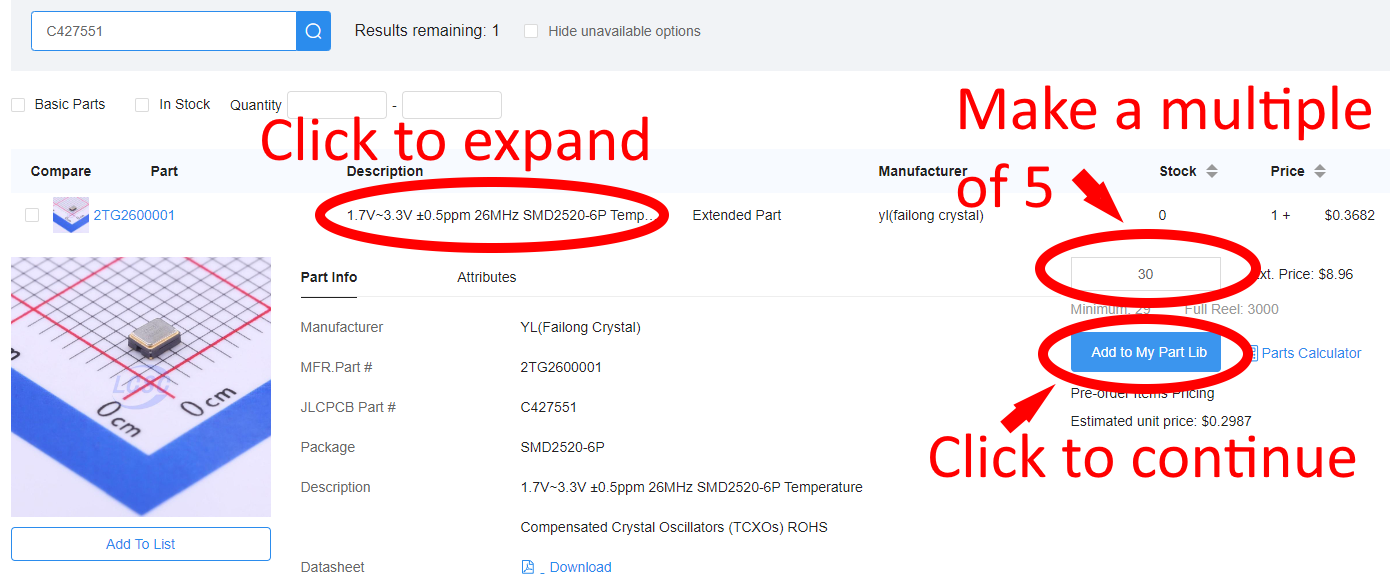Click the Add To List button
The image size is (1390, 574).
click(141, 544)
